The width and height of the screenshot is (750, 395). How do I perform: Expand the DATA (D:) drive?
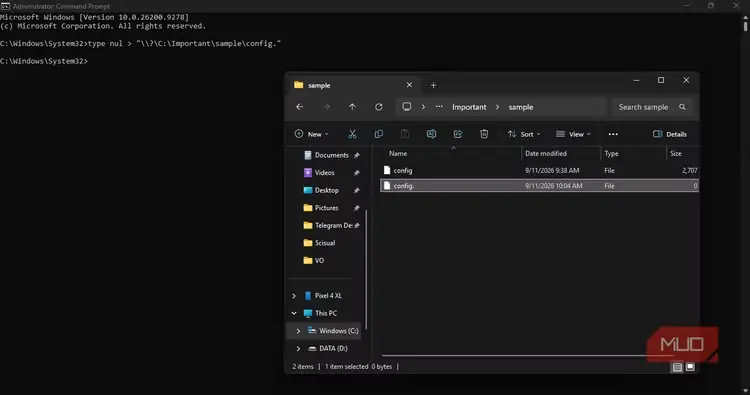298,349
